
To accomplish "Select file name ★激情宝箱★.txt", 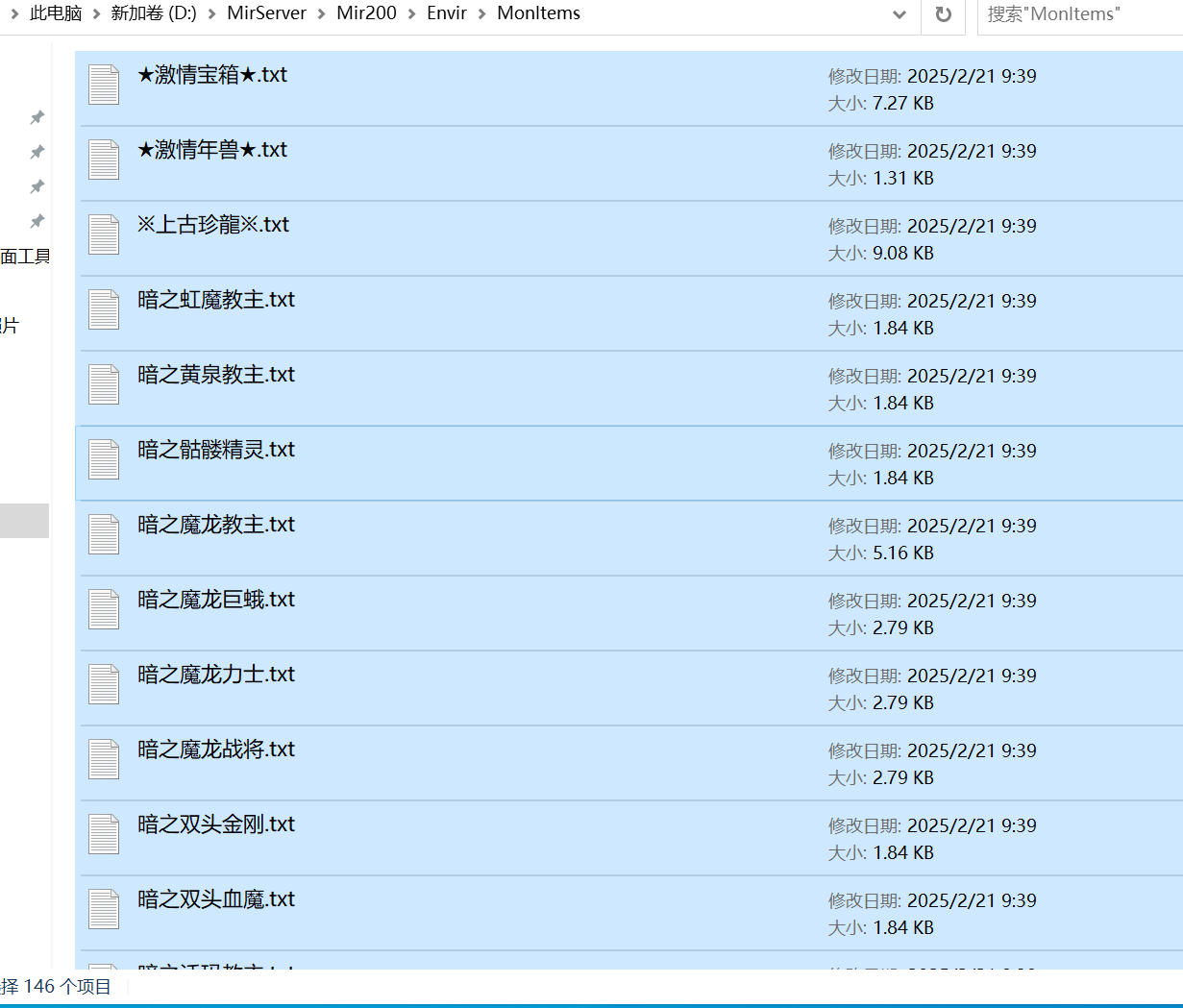I will tap(212, 75).
